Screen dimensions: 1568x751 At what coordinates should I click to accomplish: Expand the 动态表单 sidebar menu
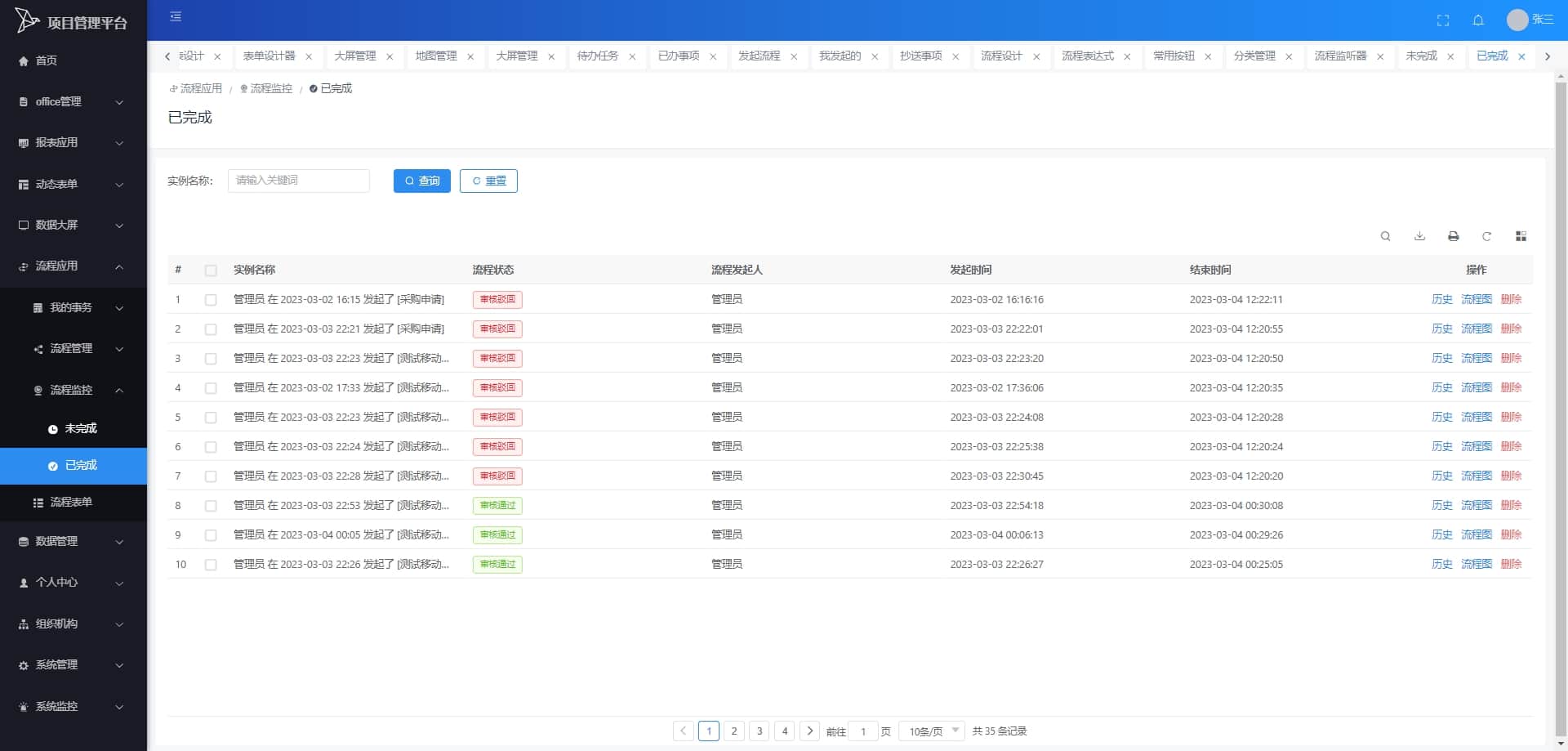[x=73, y=184]
